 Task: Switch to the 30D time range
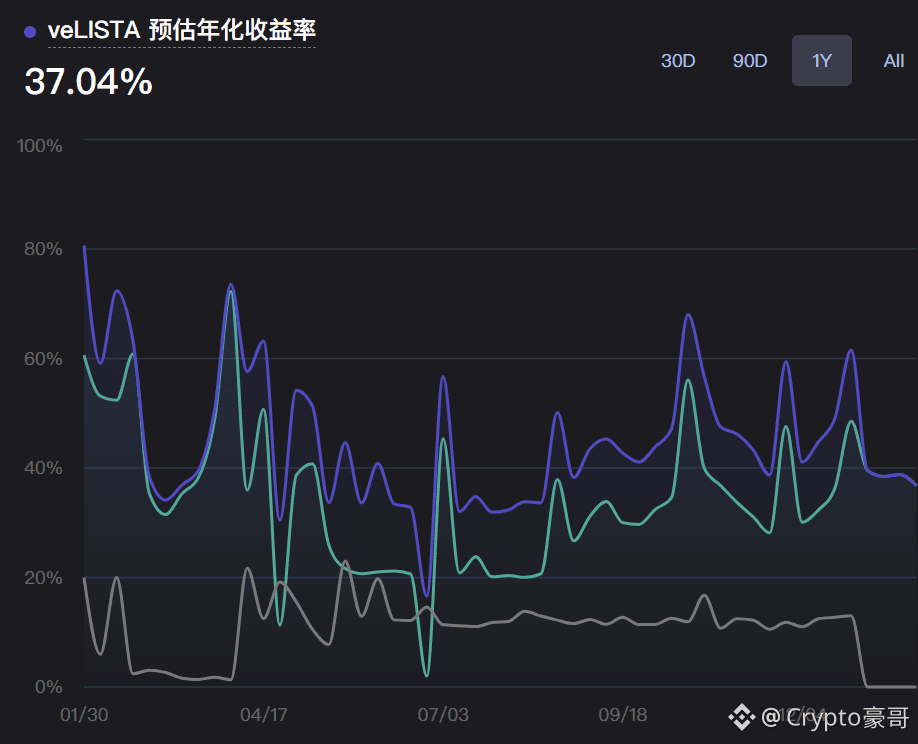(678, 61)
